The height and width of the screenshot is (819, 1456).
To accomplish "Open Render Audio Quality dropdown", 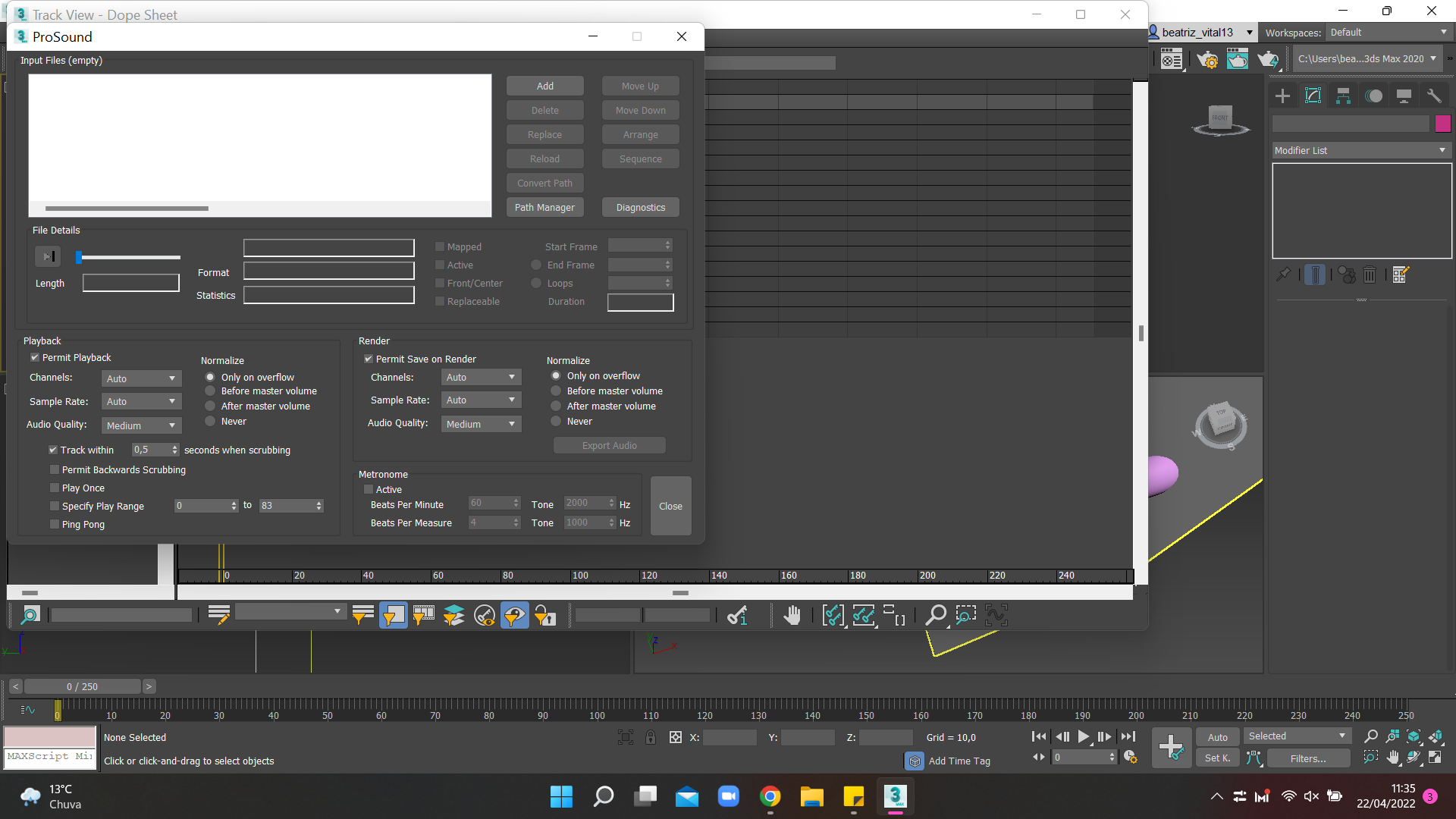I will pos(481,423).
